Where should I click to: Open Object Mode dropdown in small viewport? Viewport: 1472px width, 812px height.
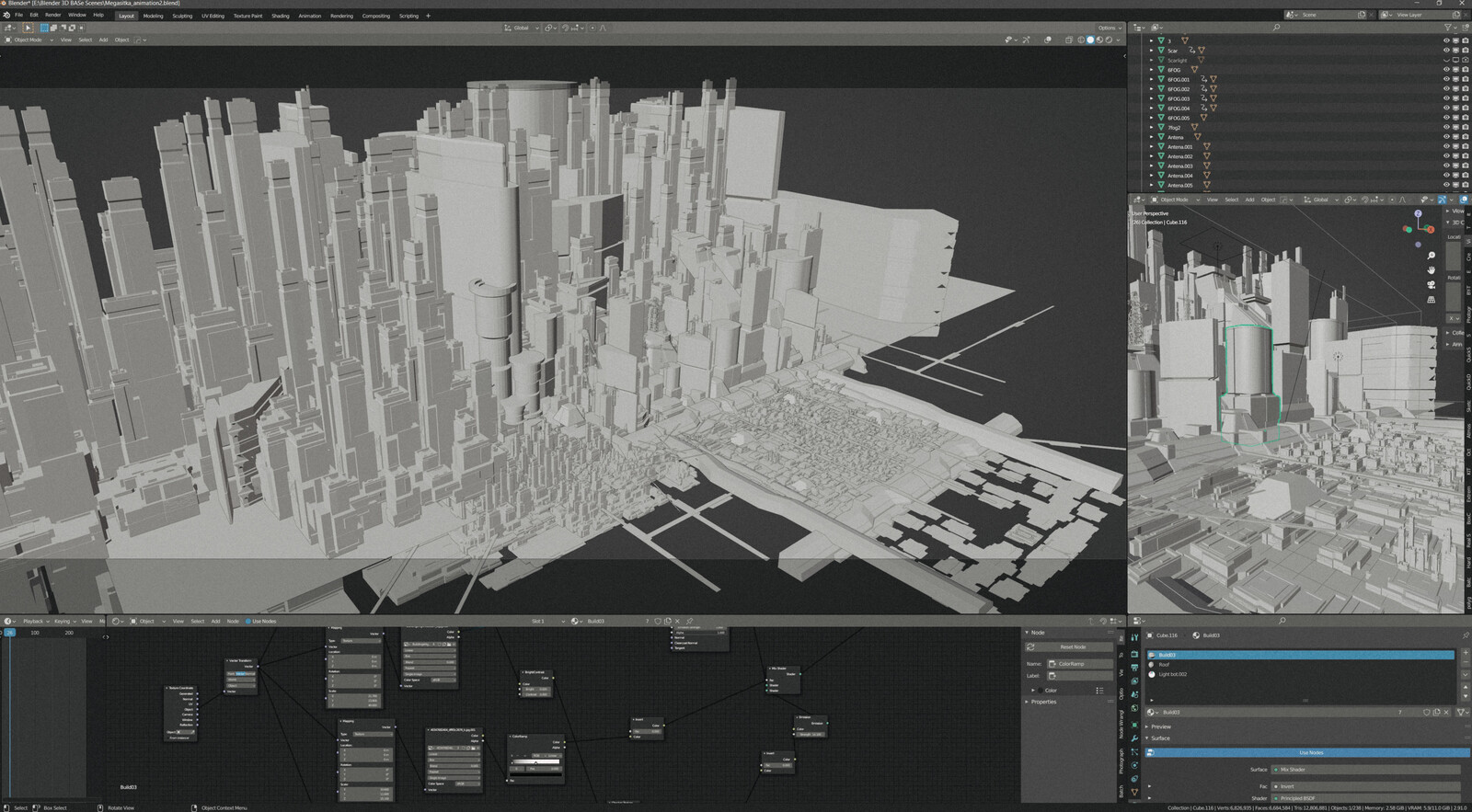pos(1174,200)
